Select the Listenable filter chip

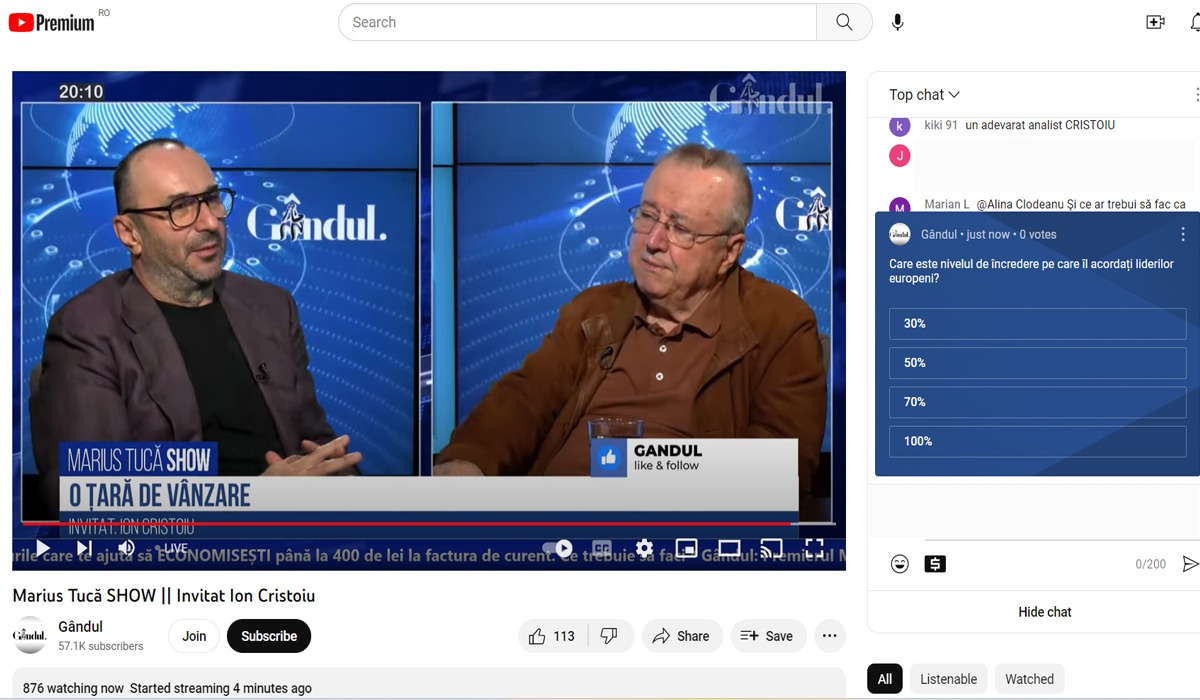point(949,679)
